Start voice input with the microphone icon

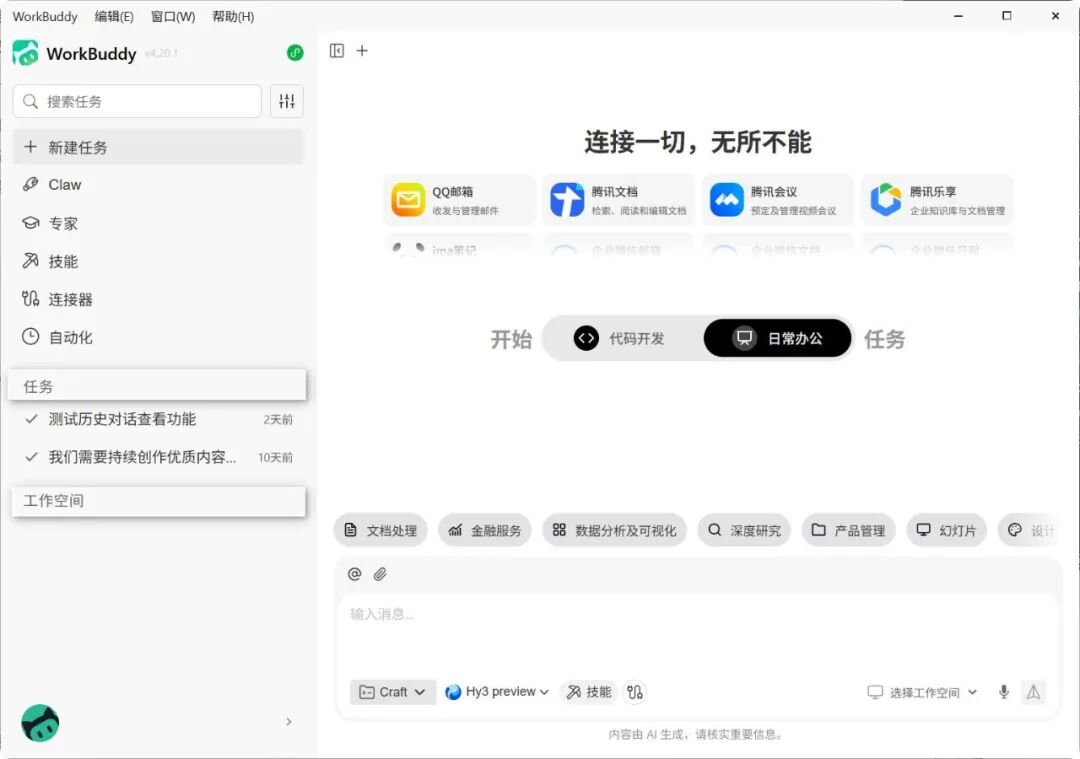[x=1004, y=692]
